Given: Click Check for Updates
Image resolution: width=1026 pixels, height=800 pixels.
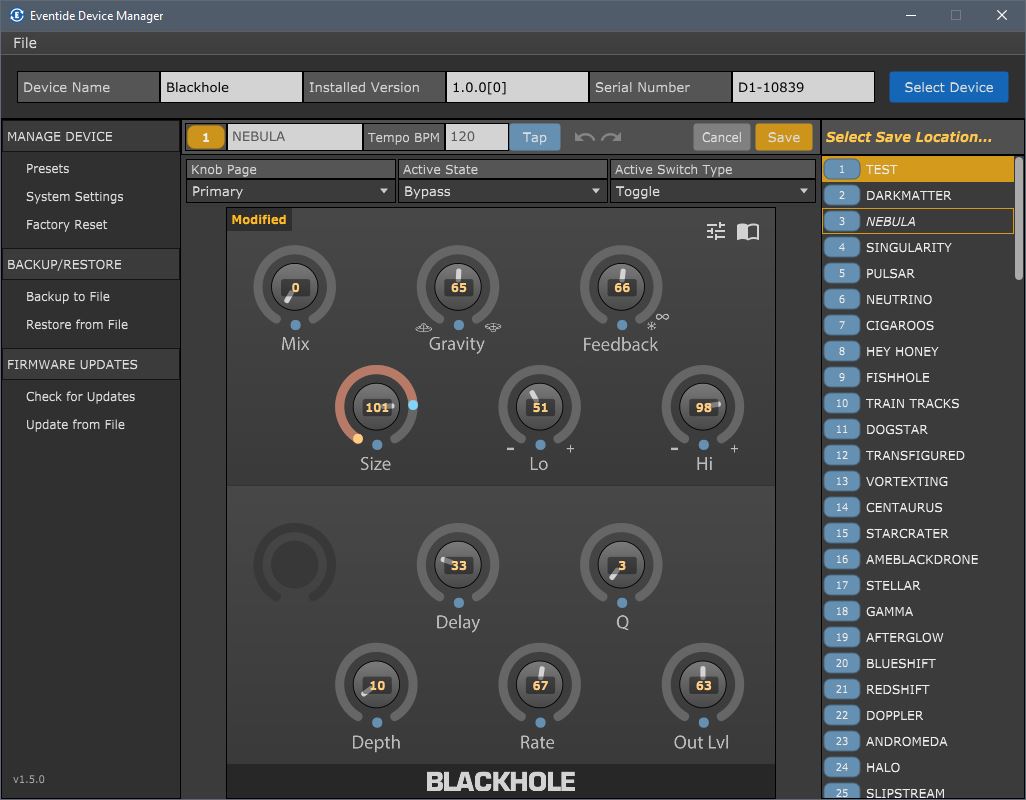Looking at the screenshot, I should coord(80,397).
